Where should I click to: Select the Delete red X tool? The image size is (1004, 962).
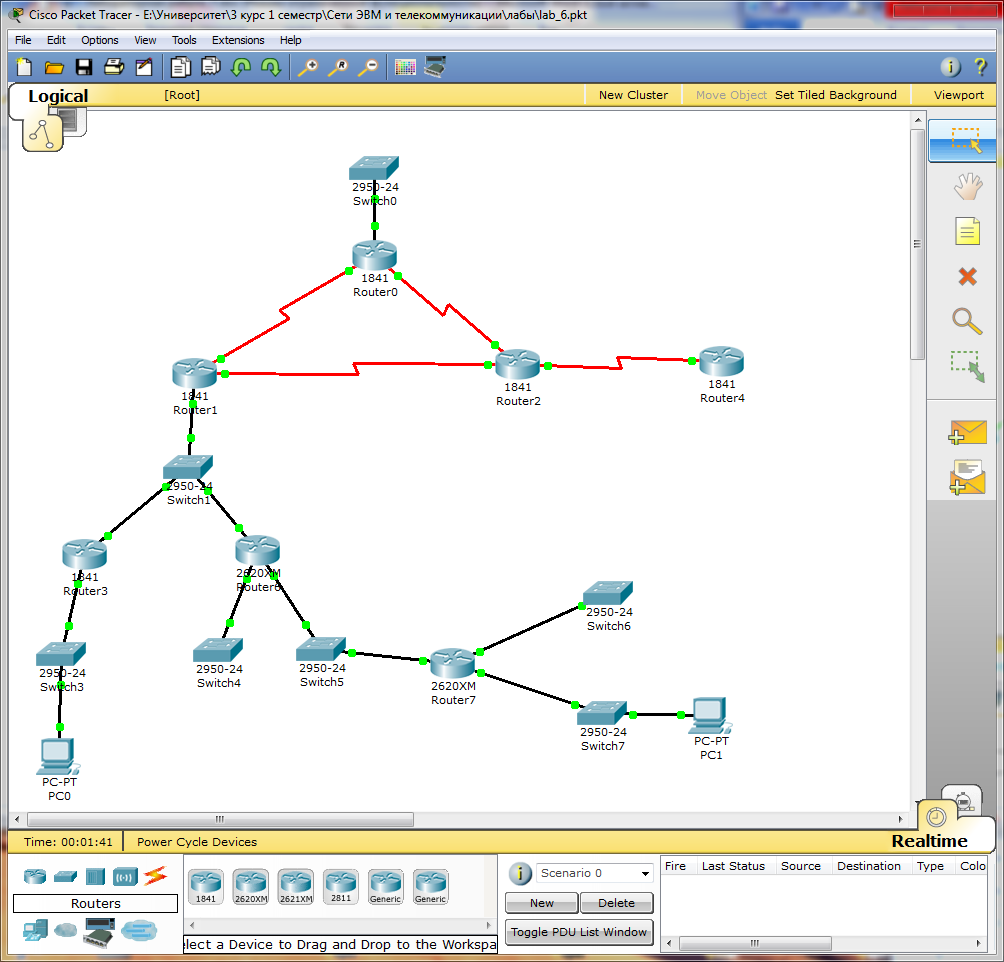968,277
